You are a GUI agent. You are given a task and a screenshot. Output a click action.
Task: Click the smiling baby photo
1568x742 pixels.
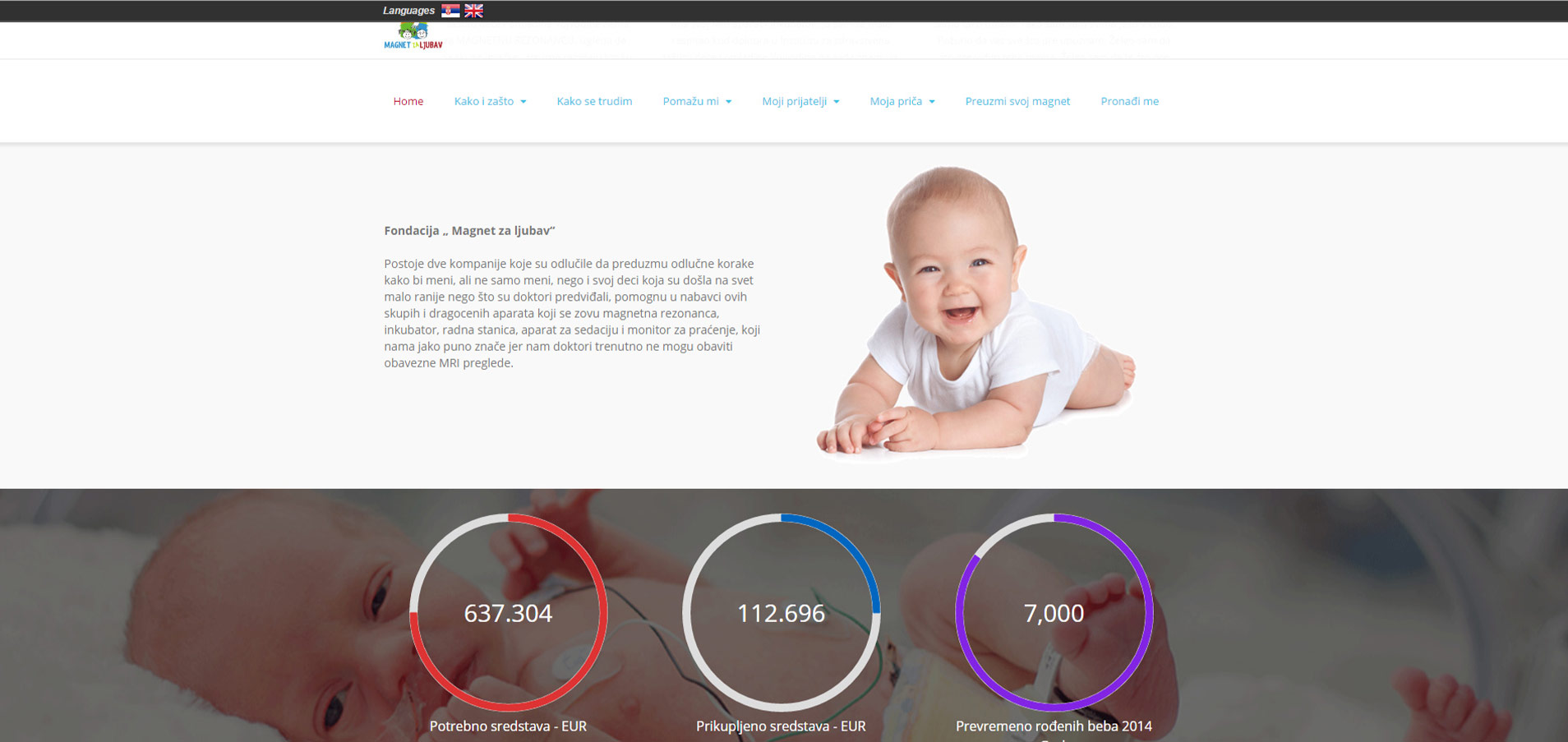976,312
